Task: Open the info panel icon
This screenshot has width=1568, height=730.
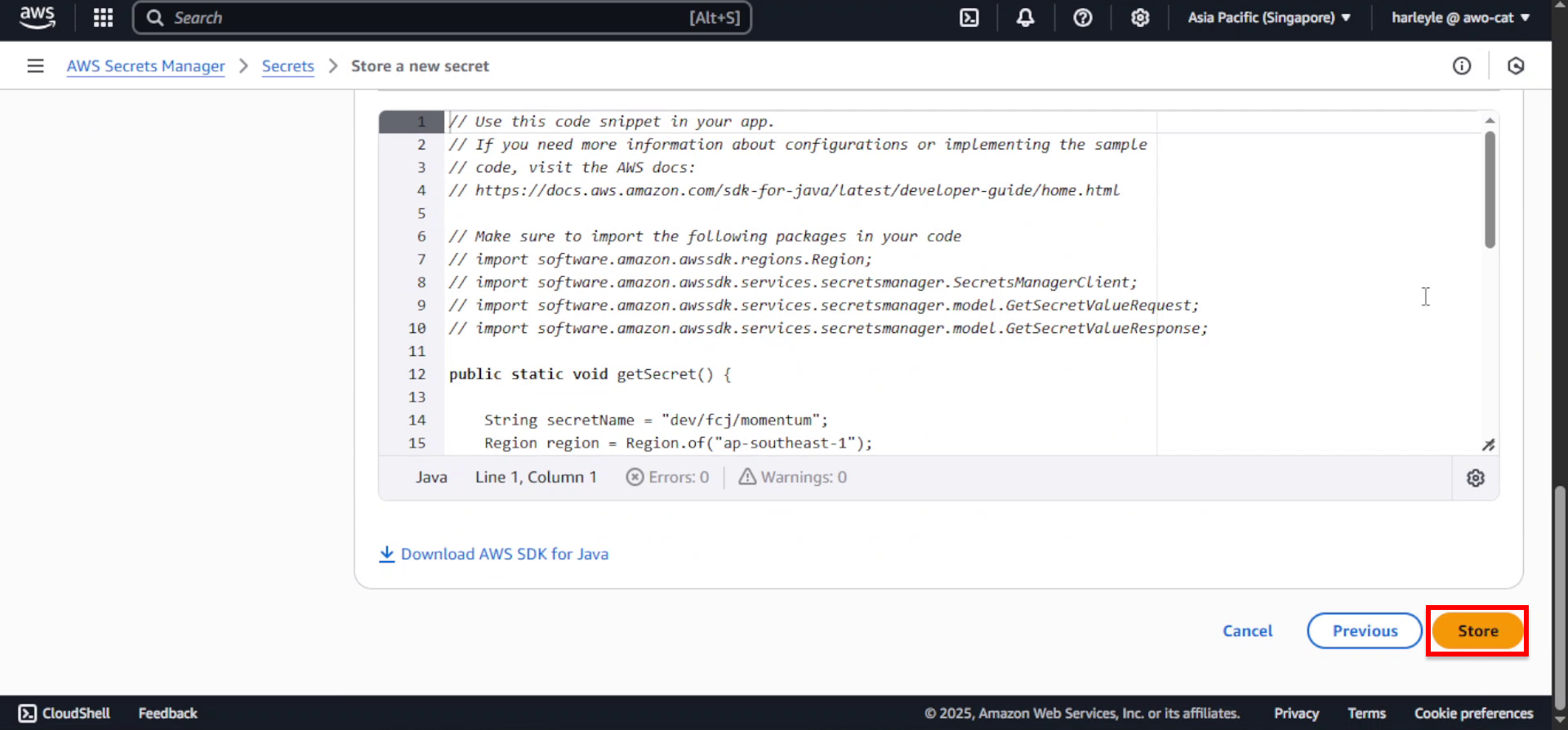Action: (x=1462, y=65)
